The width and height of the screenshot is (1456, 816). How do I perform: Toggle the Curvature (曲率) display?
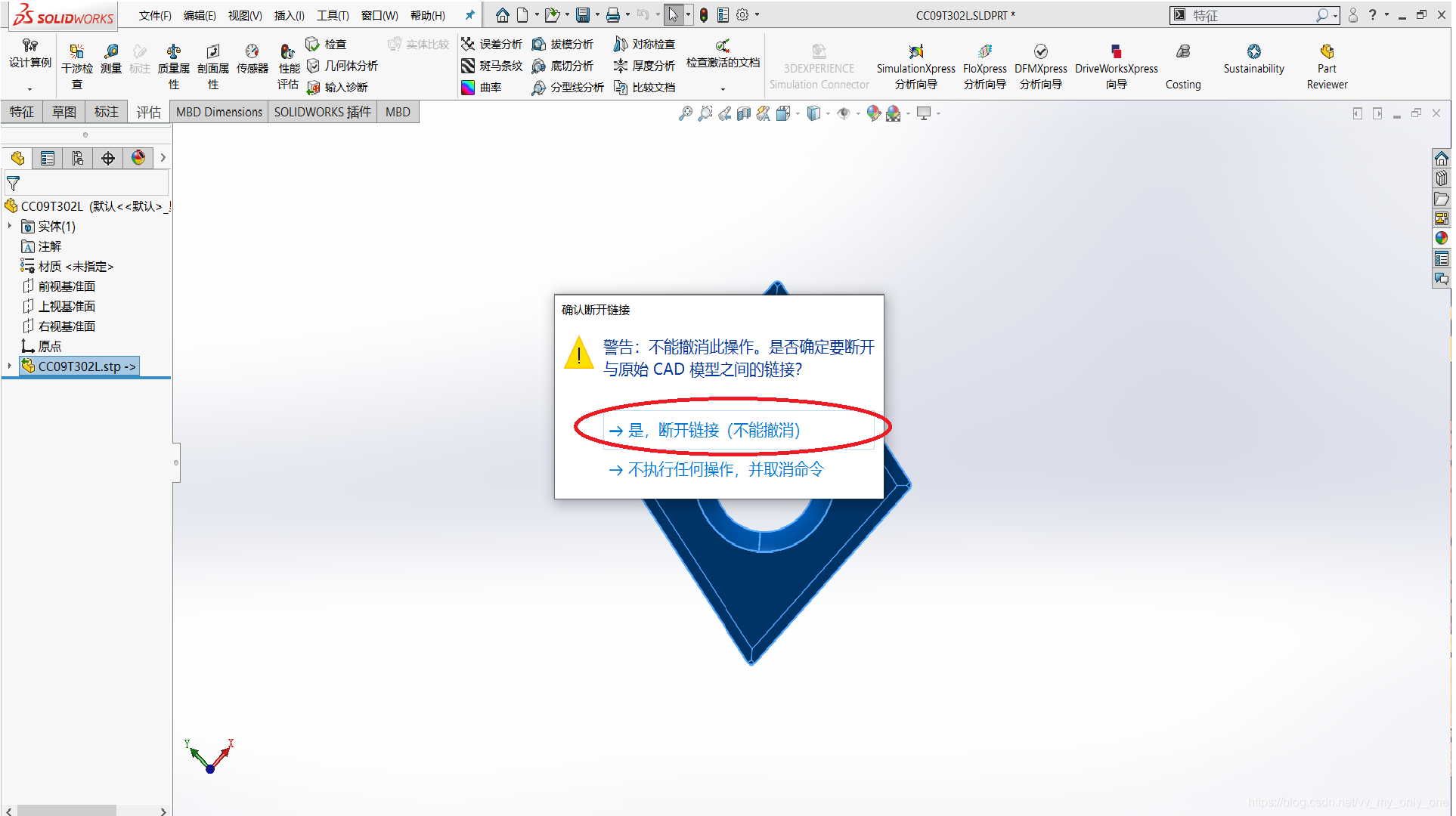(x=468, y=88)
